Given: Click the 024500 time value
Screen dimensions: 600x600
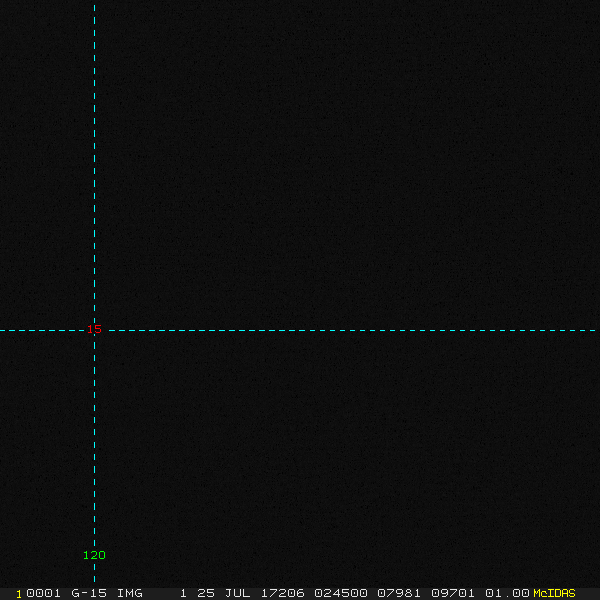Looking at the screenshot, I should click(x=341, y=593).
